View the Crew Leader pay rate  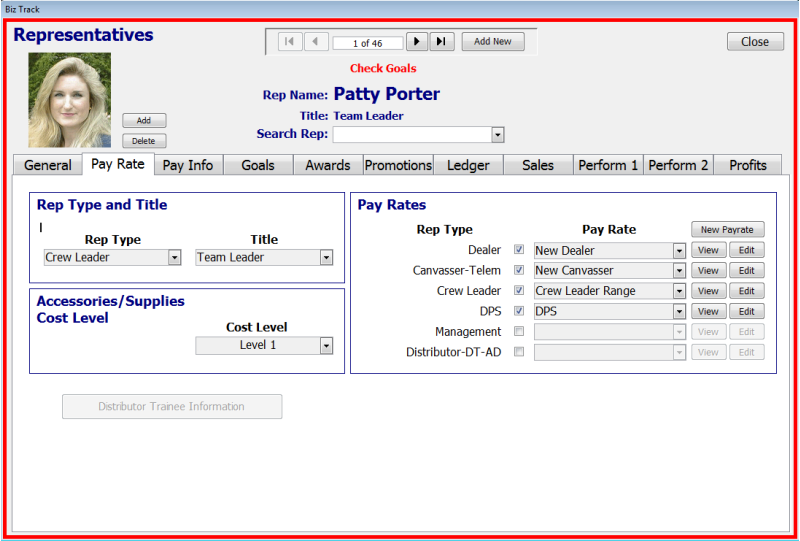tap(708, 291)
